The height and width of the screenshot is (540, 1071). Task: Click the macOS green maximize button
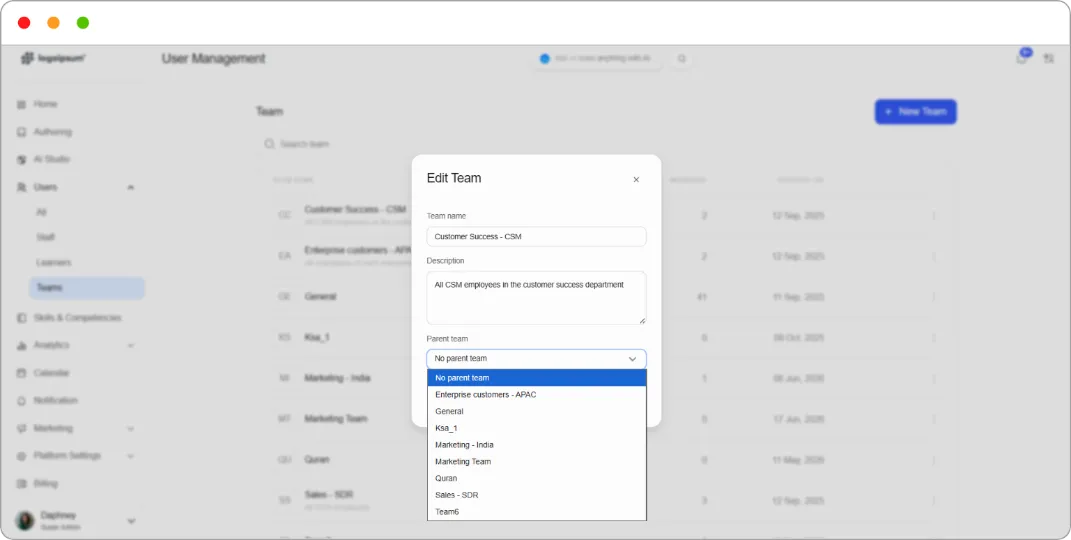pyautogui.click(x=83, y=23)
